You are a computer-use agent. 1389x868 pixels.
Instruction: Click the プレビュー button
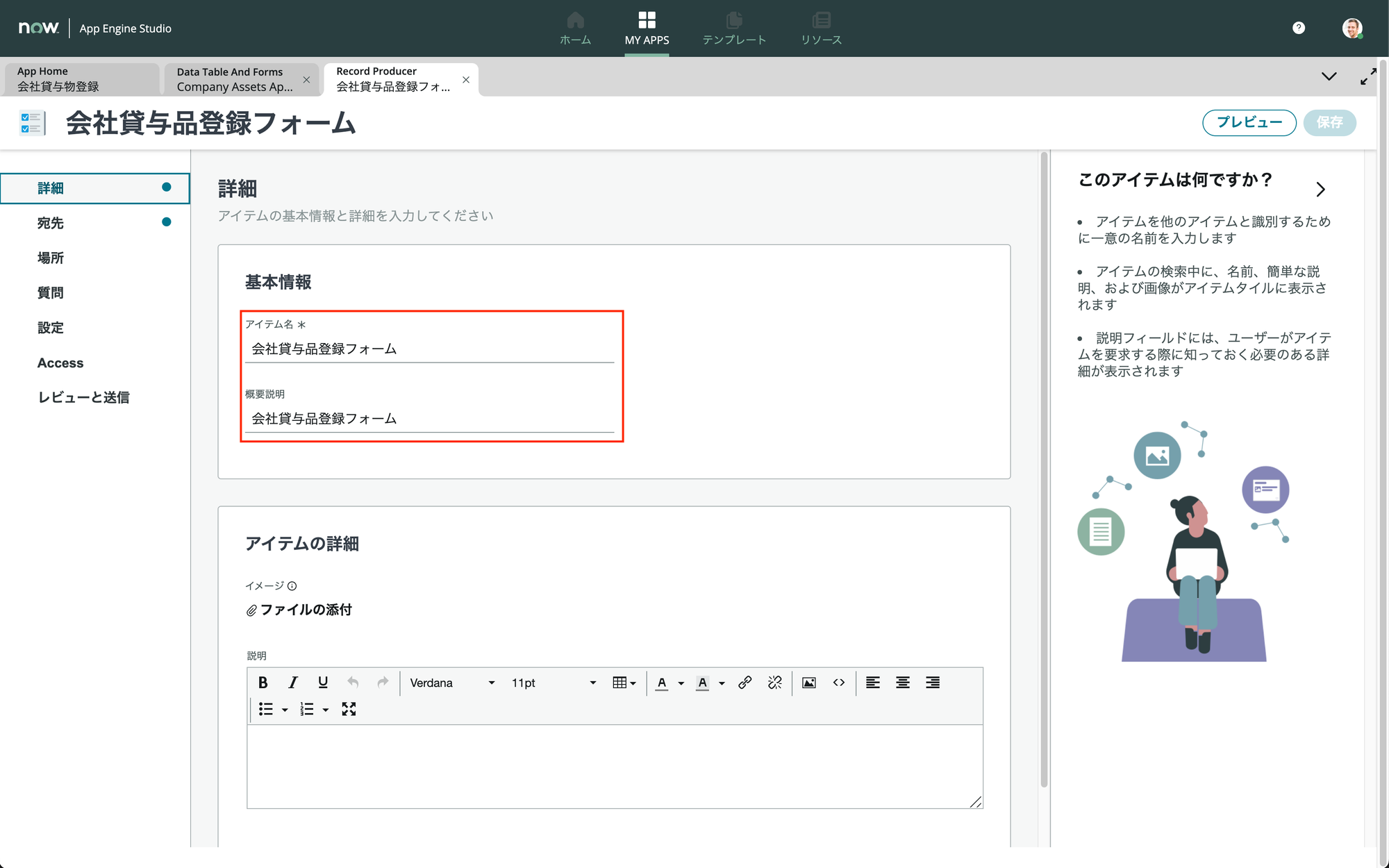1249,122
